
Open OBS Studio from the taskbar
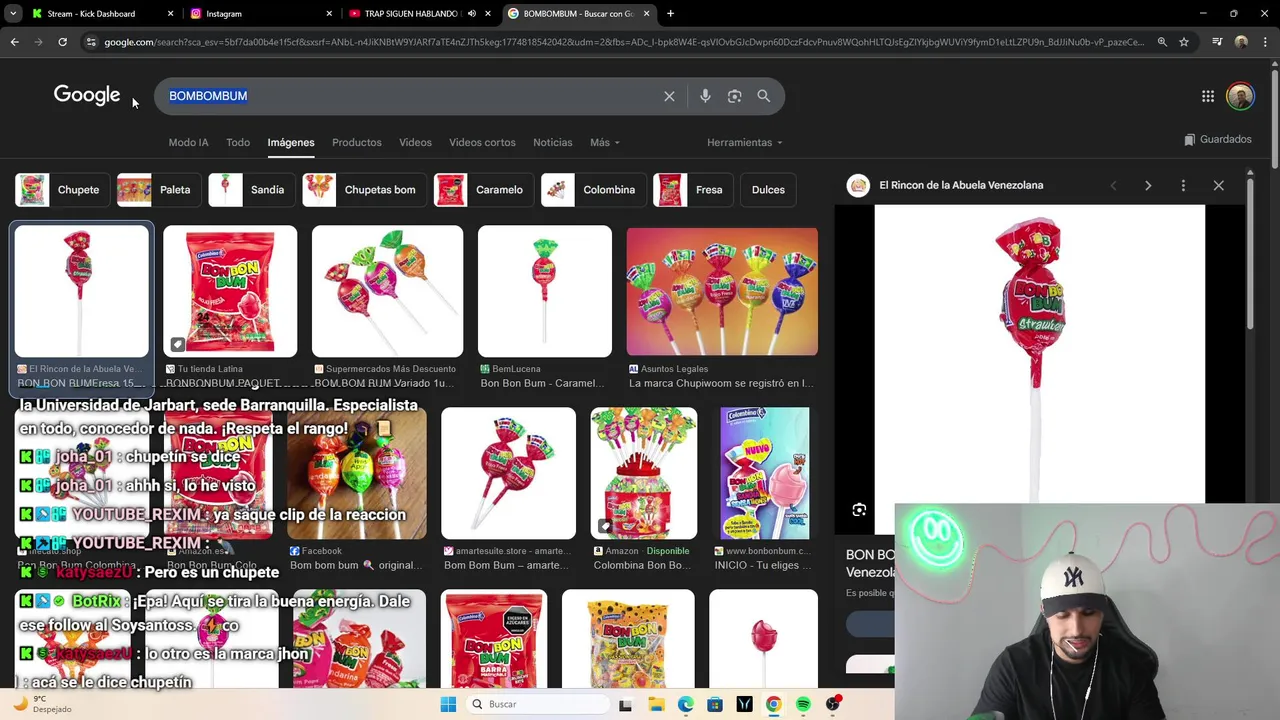(833, 704)
